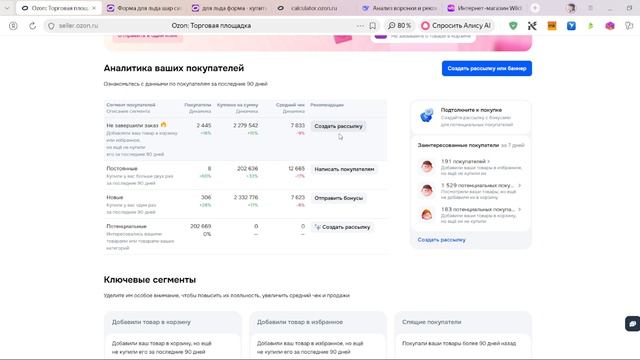Viewport: 640px width, 360px height.
Task: Open the Спящие покупатели segment card
Action: coord(463,336)
